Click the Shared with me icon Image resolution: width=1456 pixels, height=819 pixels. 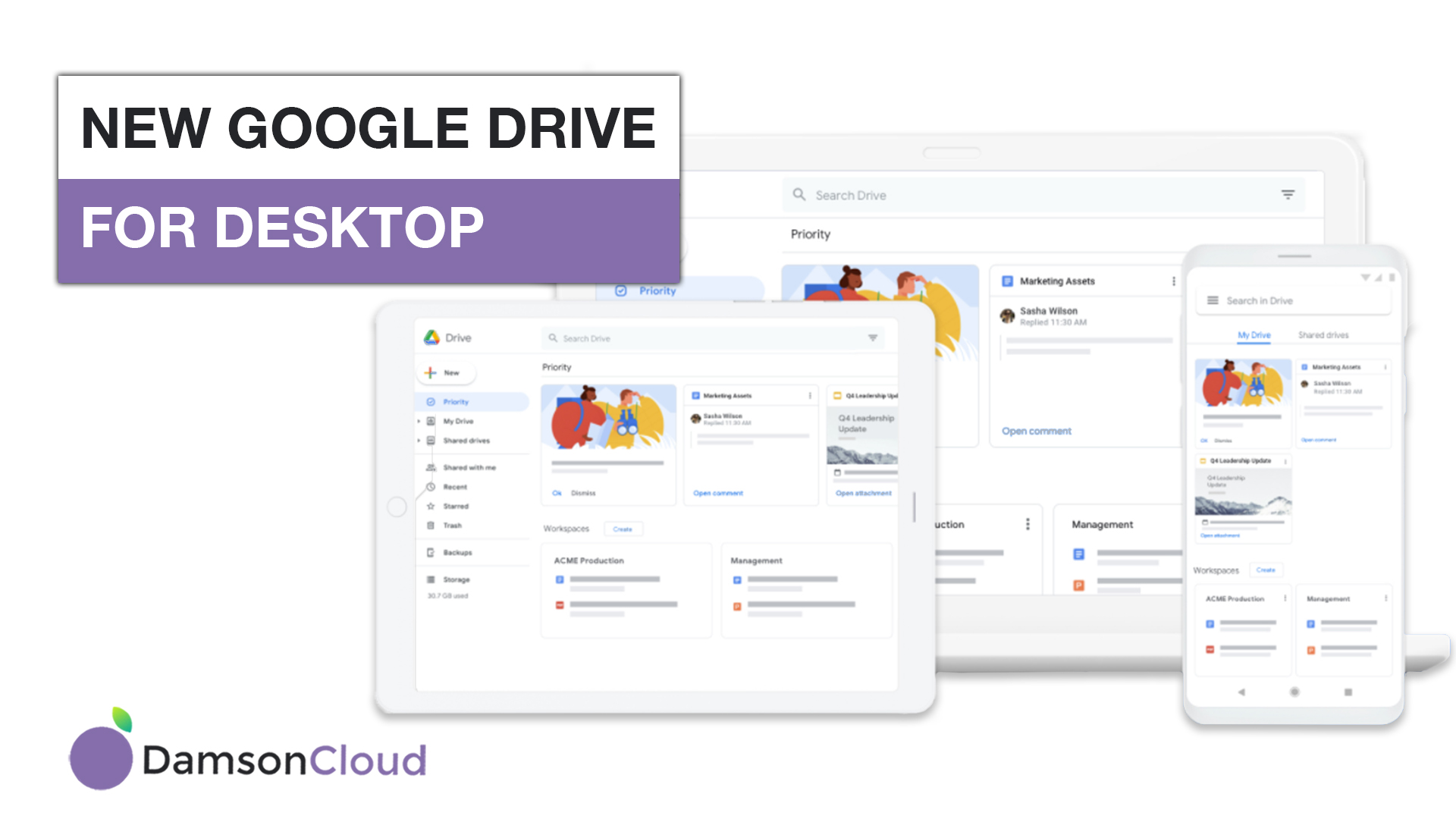(x=431, y=467)
